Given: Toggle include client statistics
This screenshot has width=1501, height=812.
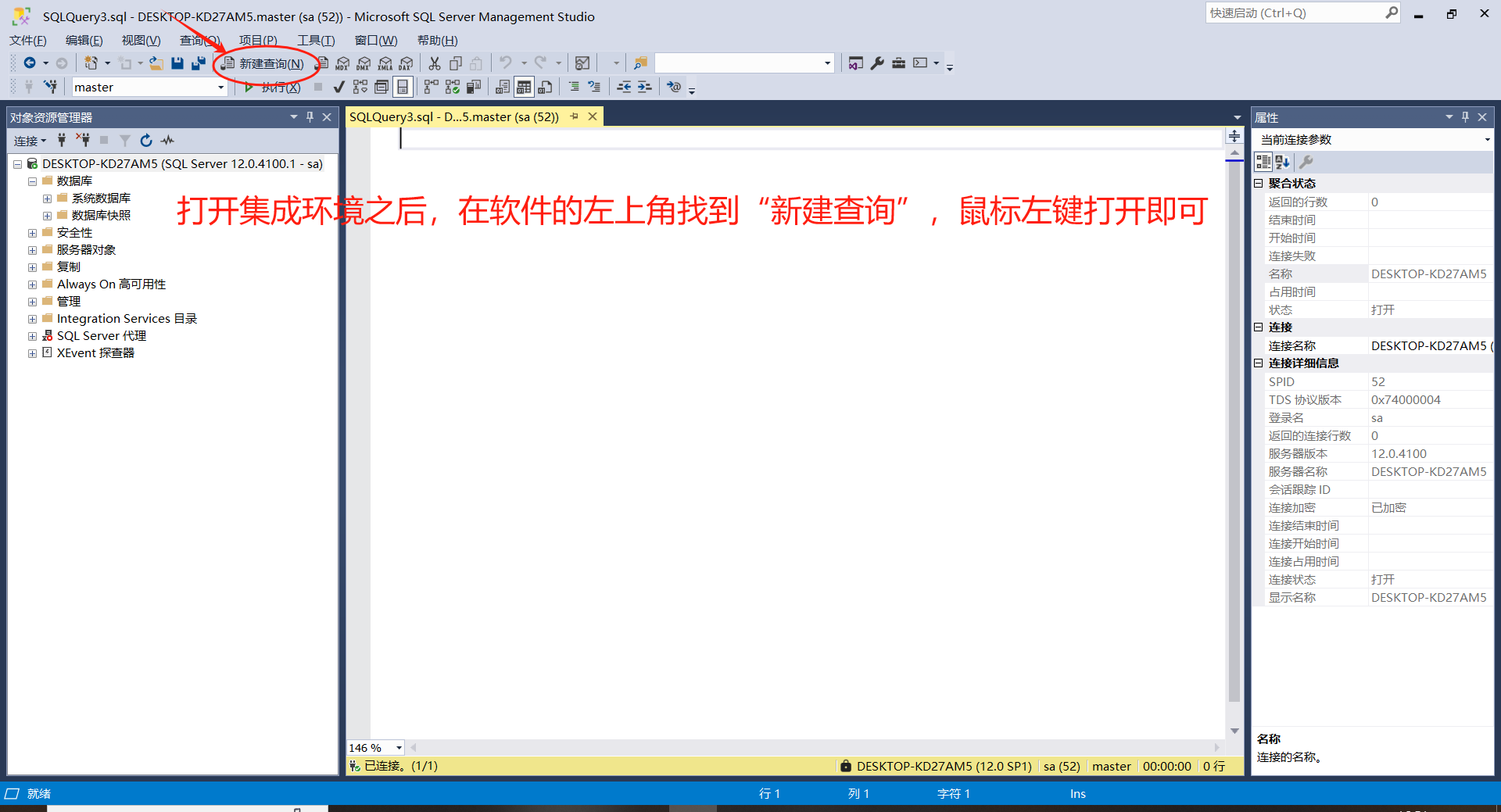Looking at the screenshot, I should [474, 88].
